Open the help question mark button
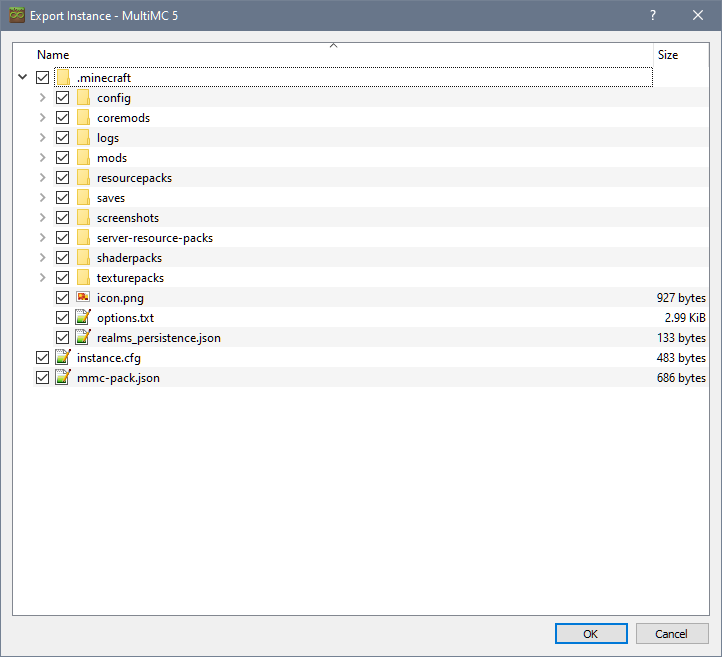722x657 pixels. [652, 15]
